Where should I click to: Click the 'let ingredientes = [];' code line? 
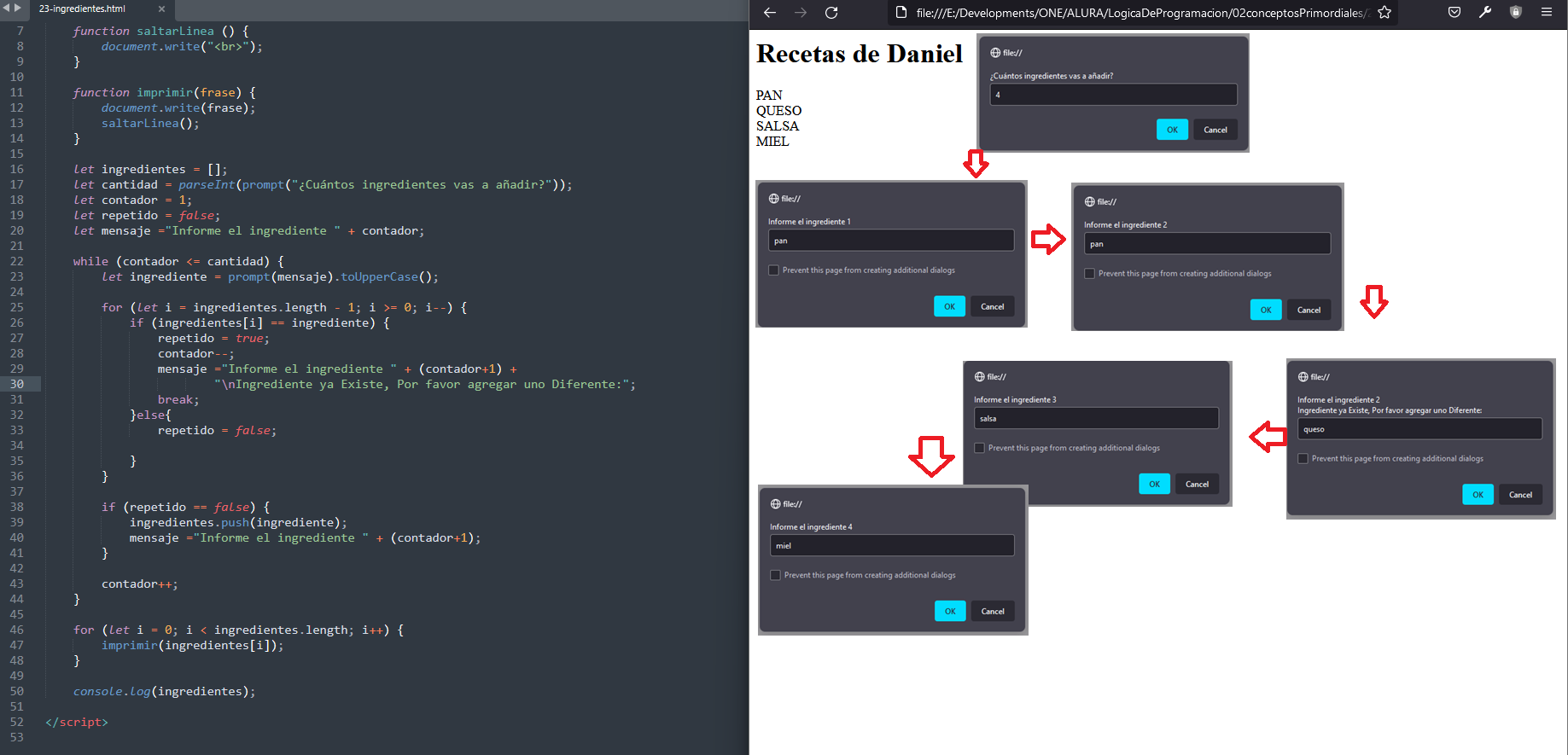coord(150,169)
